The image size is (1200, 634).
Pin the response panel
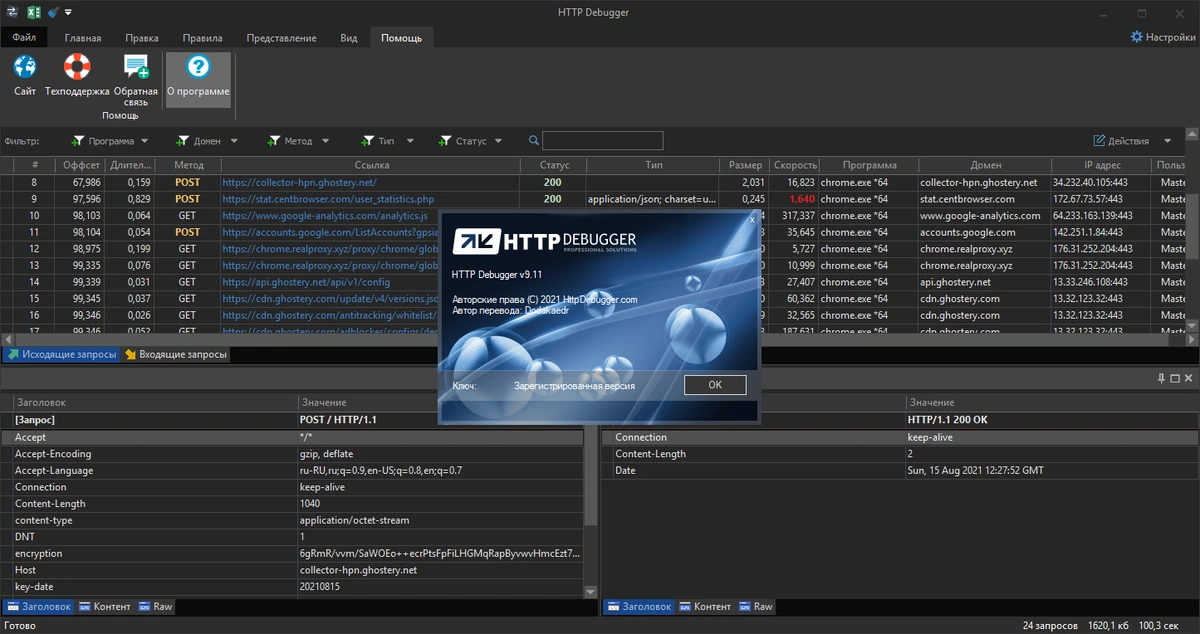(1161, 378)
